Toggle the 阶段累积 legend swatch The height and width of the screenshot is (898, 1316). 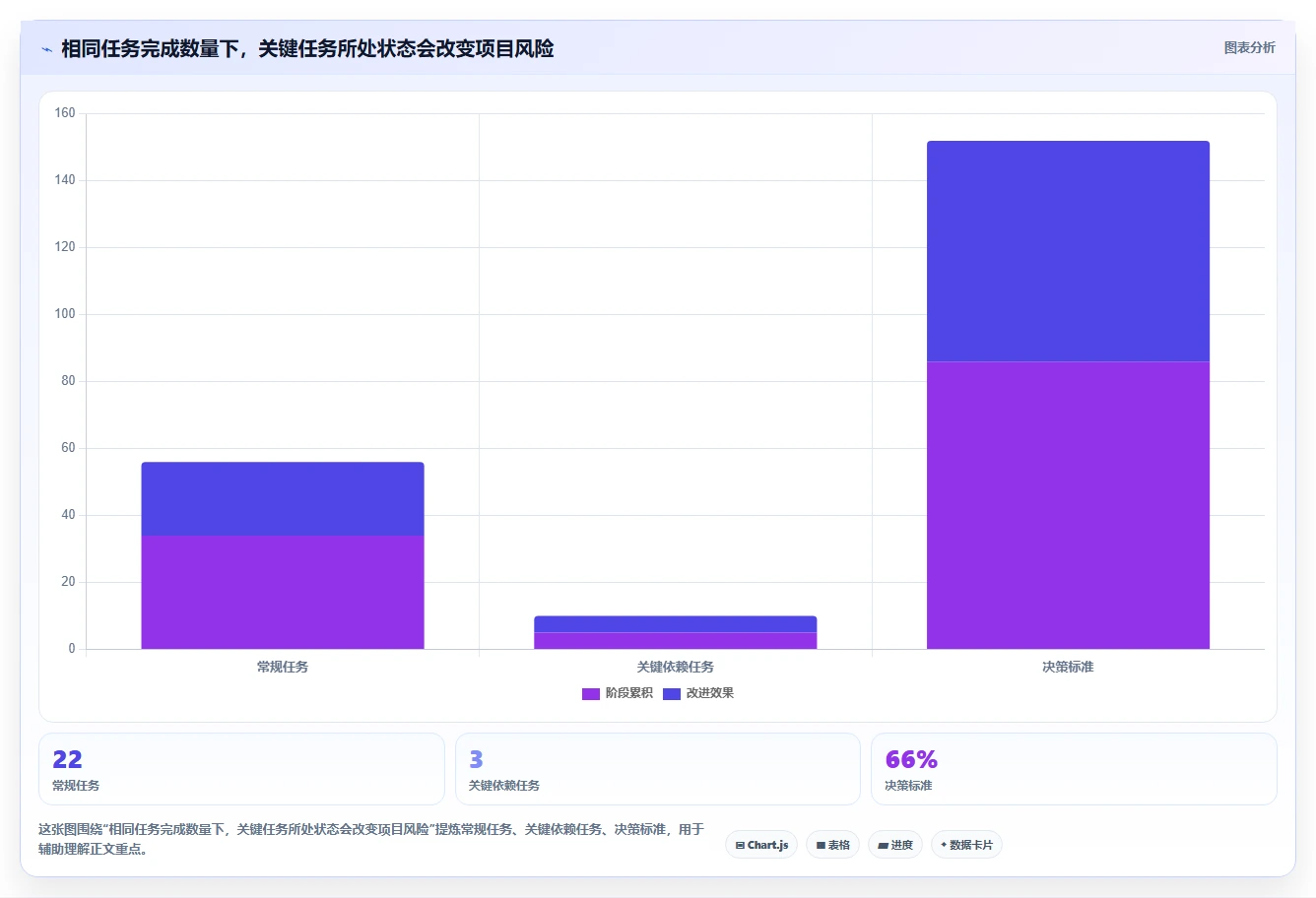click(591, 693)
